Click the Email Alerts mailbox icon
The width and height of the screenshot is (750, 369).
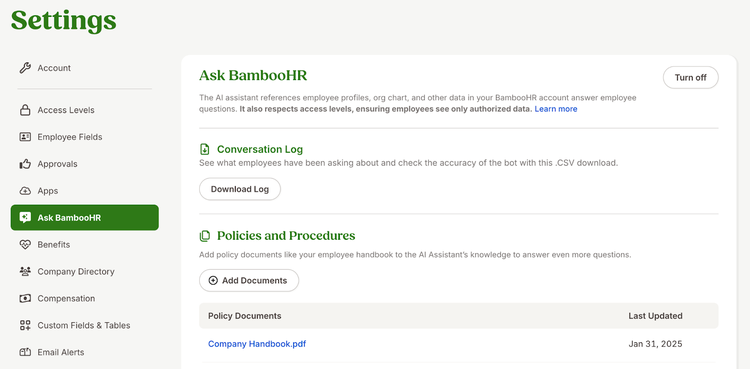(25, 352)
